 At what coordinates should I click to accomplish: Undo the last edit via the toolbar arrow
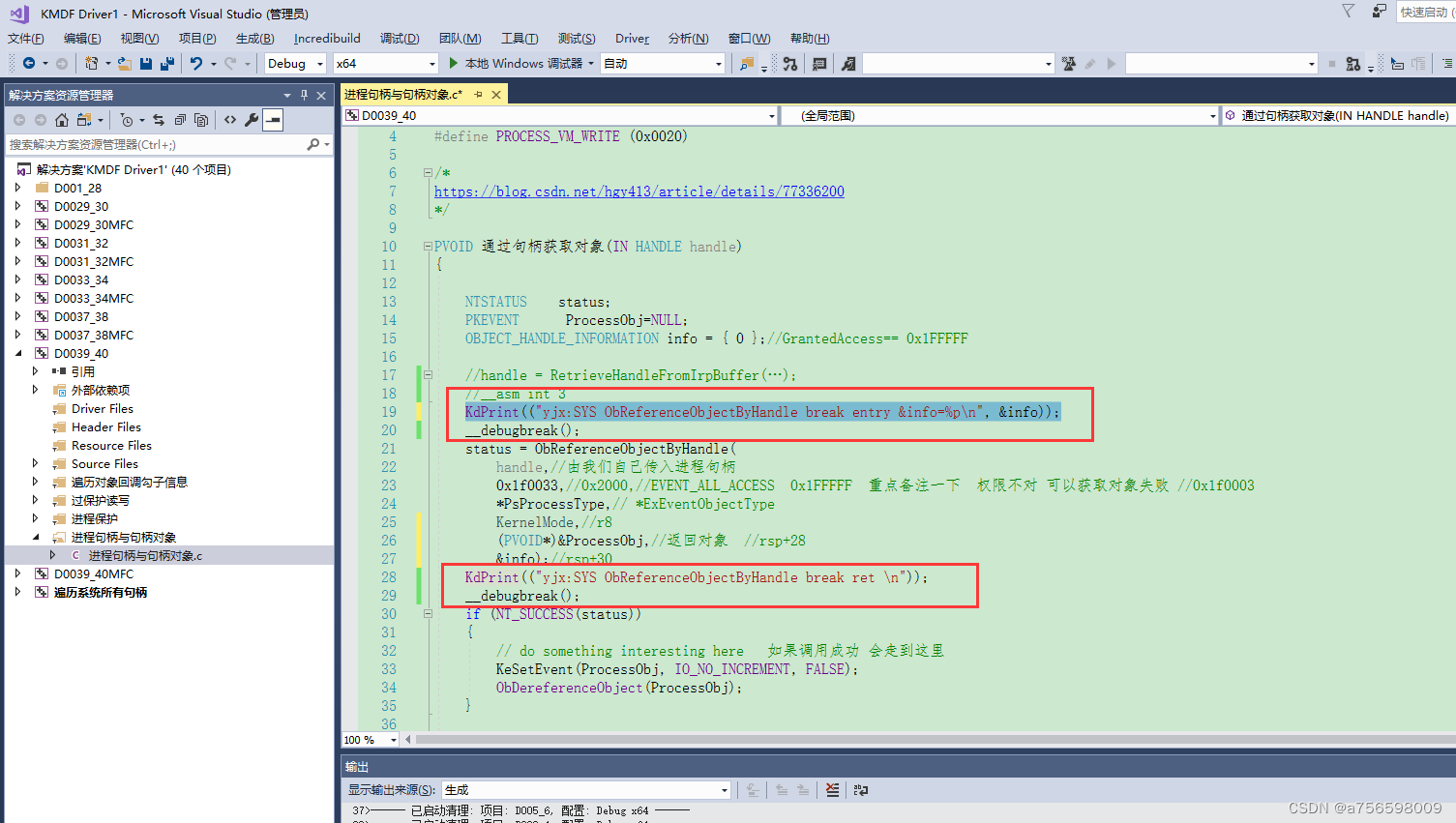(196, 64)
